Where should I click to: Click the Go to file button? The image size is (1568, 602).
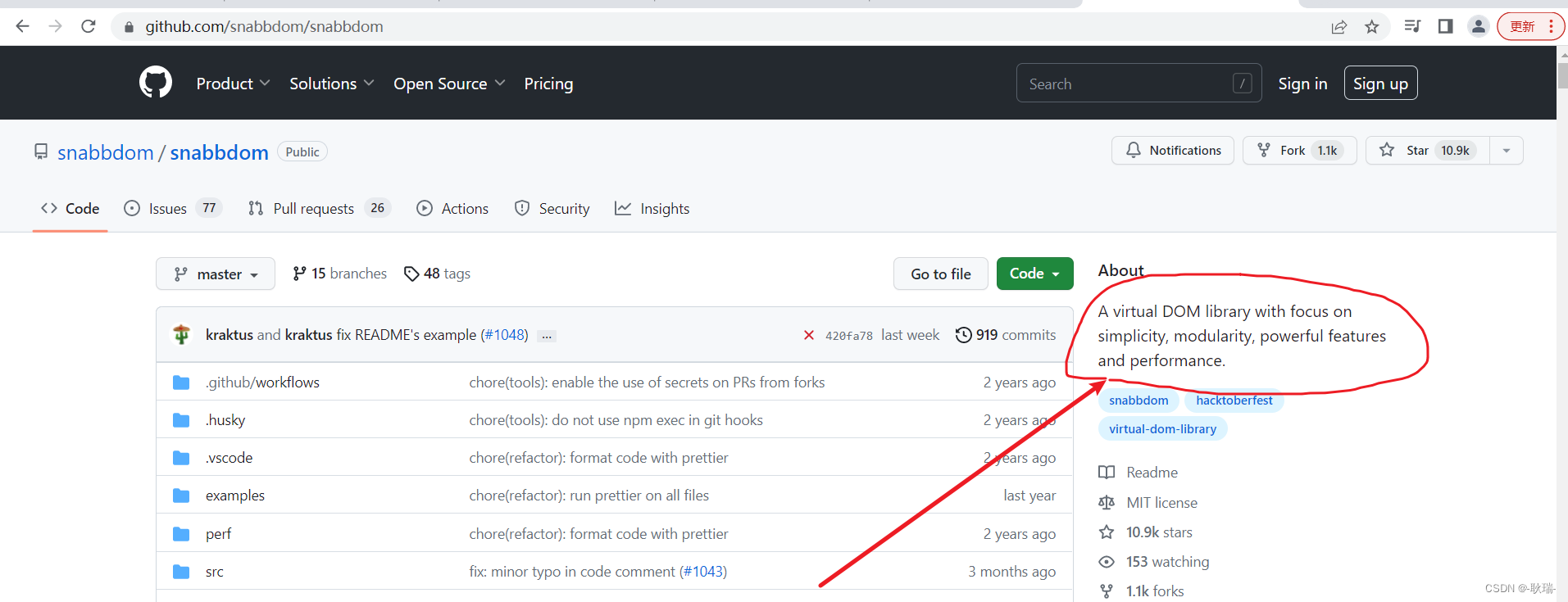(x=940, y=274)
